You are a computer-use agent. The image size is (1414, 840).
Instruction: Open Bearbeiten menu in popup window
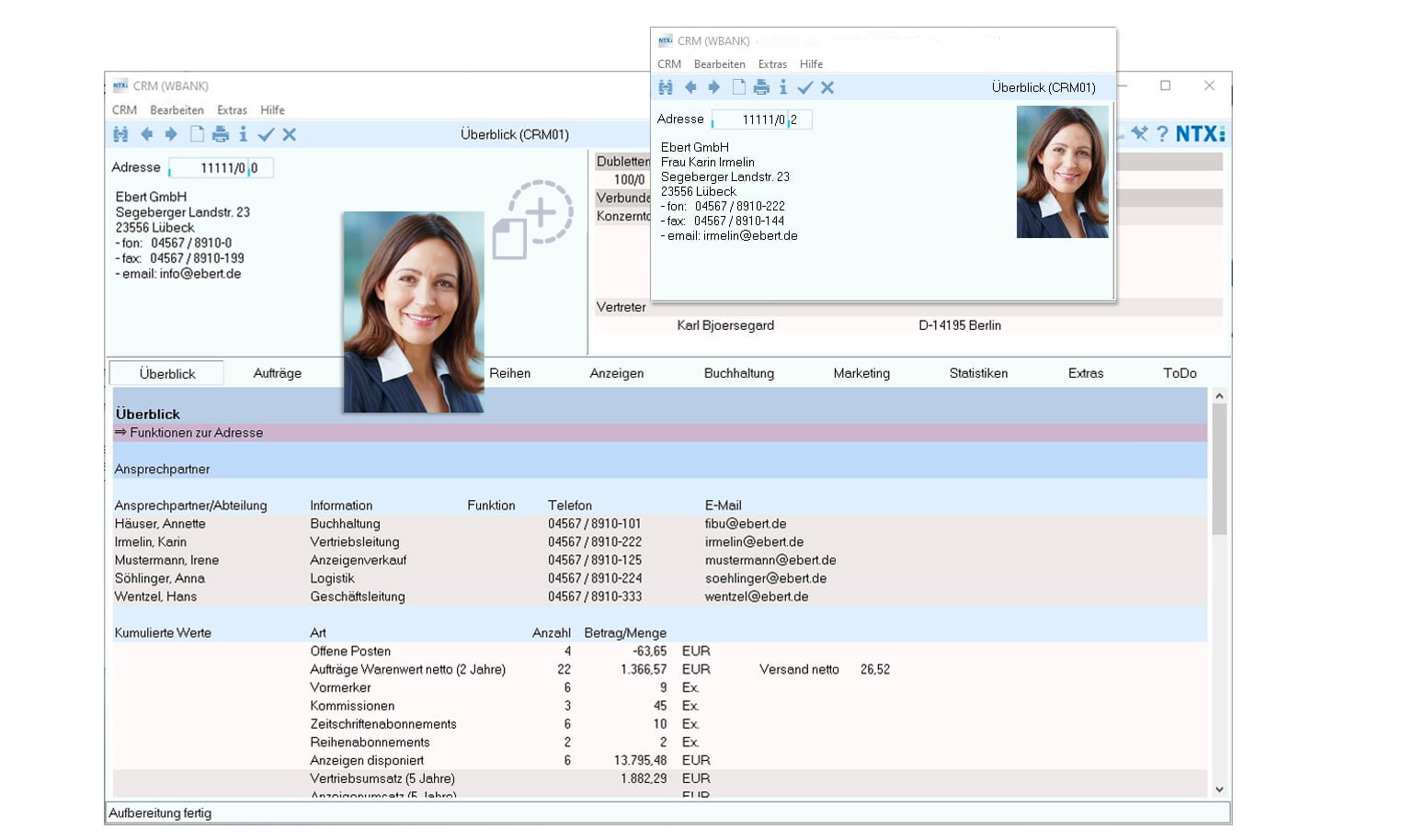(719, 63)
